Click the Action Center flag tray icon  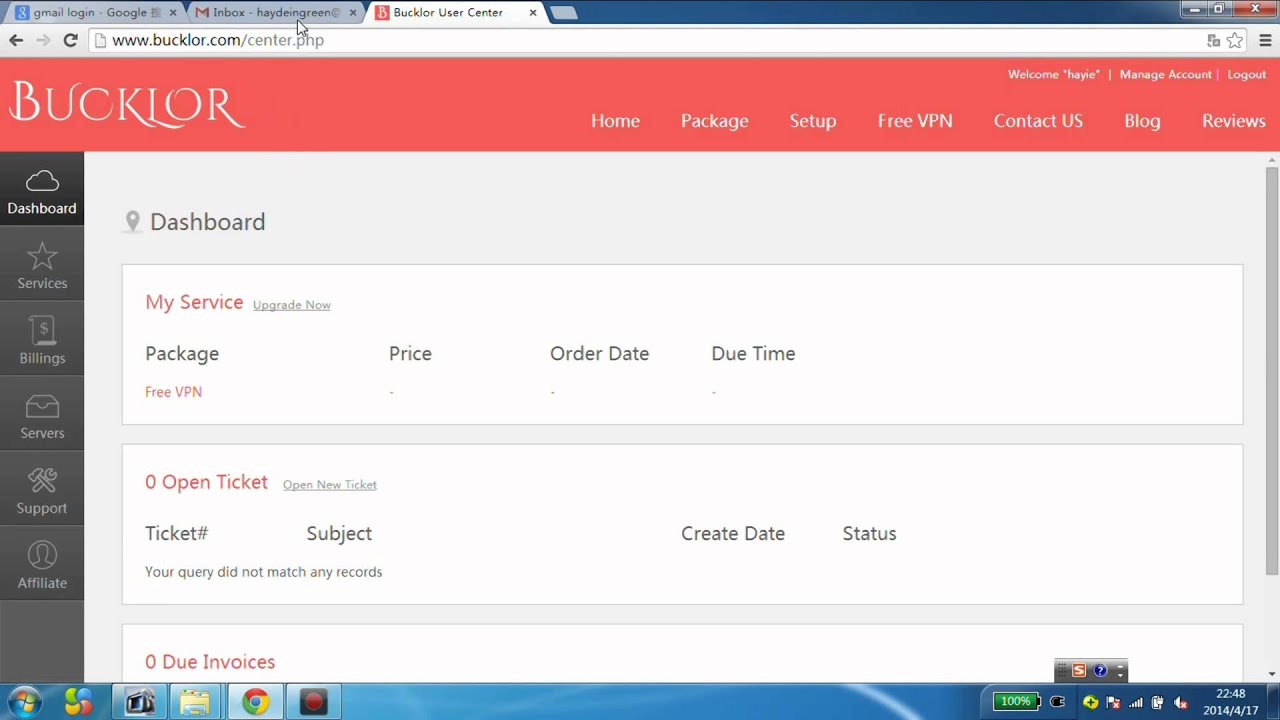[x=1113, y=702]
